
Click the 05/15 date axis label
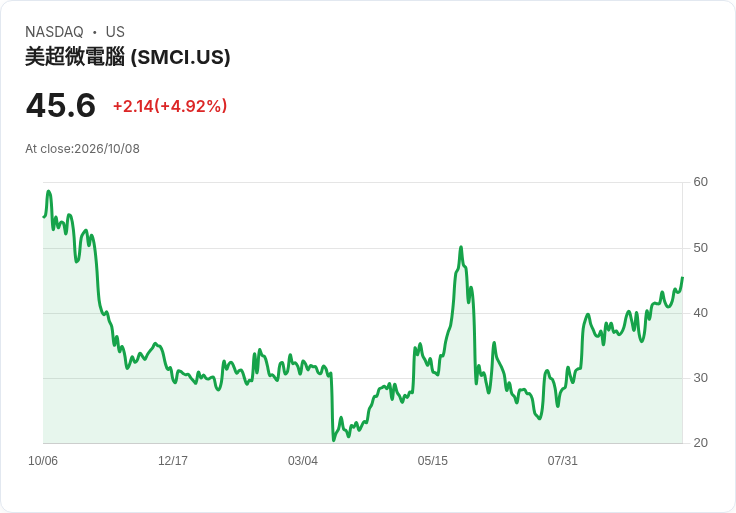pyautogui.click(x=433, y=461)
